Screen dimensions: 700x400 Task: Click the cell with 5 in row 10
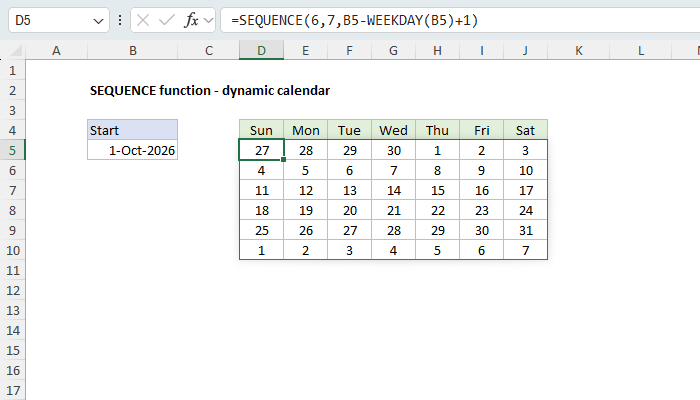coord(437,250)
